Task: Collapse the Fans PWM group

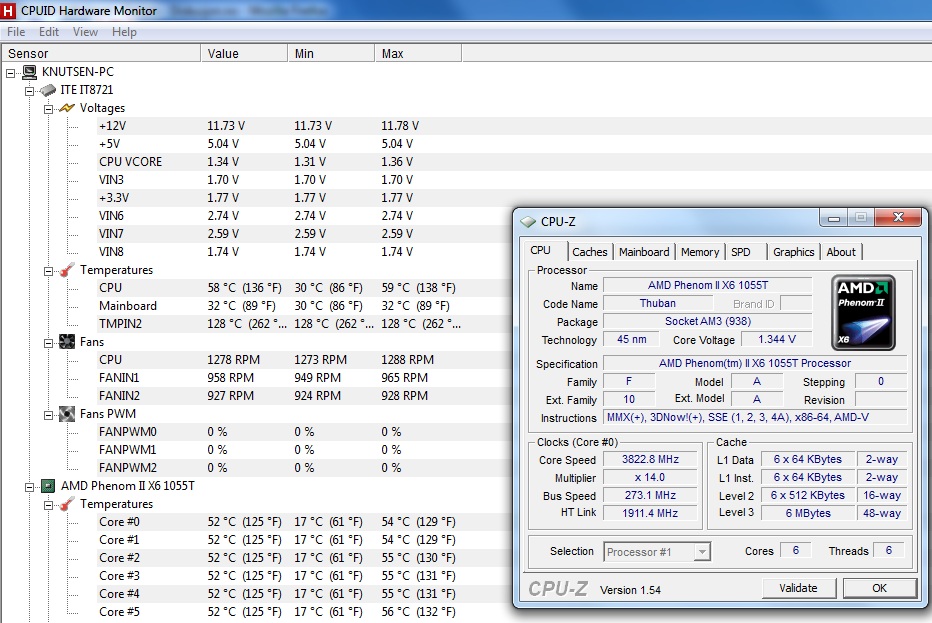Action: pos(48,415)
